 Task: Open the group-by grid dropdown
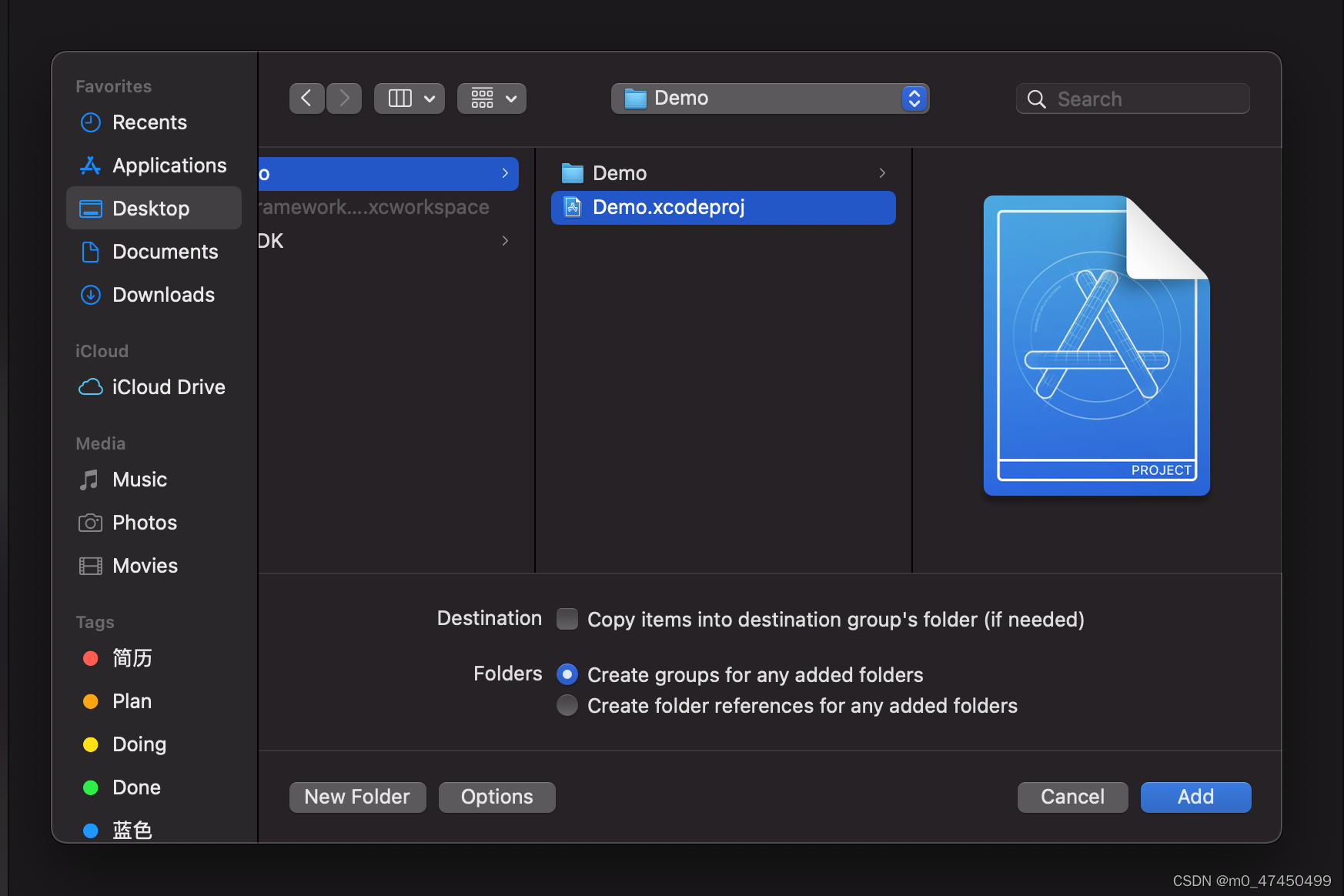tap(492, 99)
